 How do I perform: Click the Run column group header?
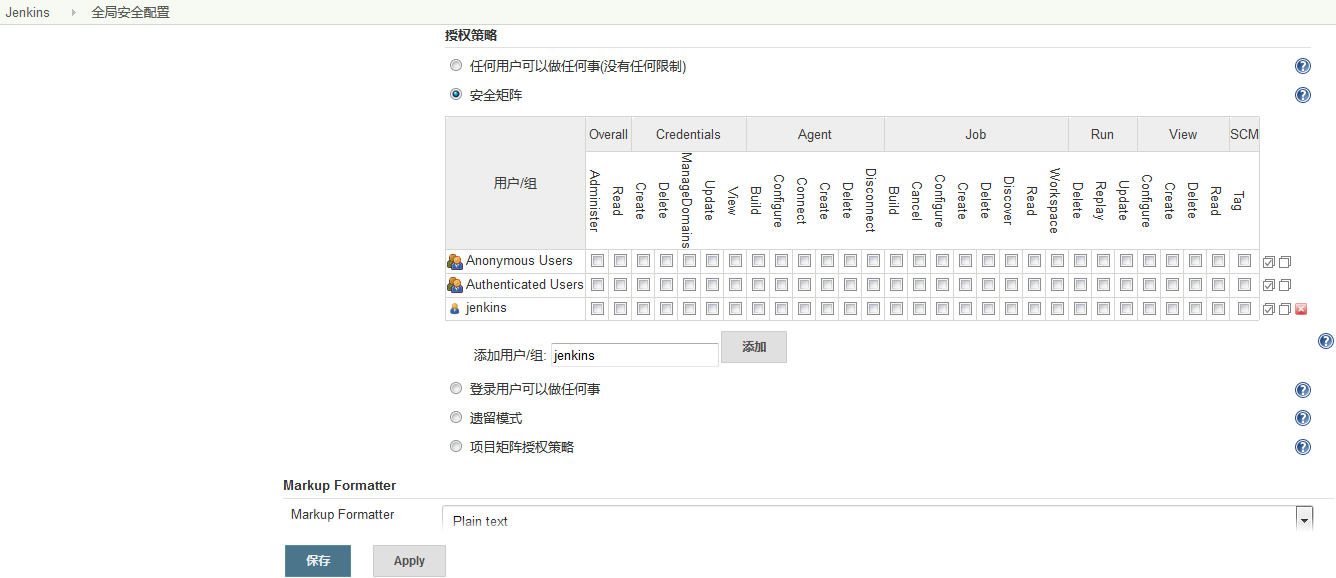click(x=1103, y=135)
